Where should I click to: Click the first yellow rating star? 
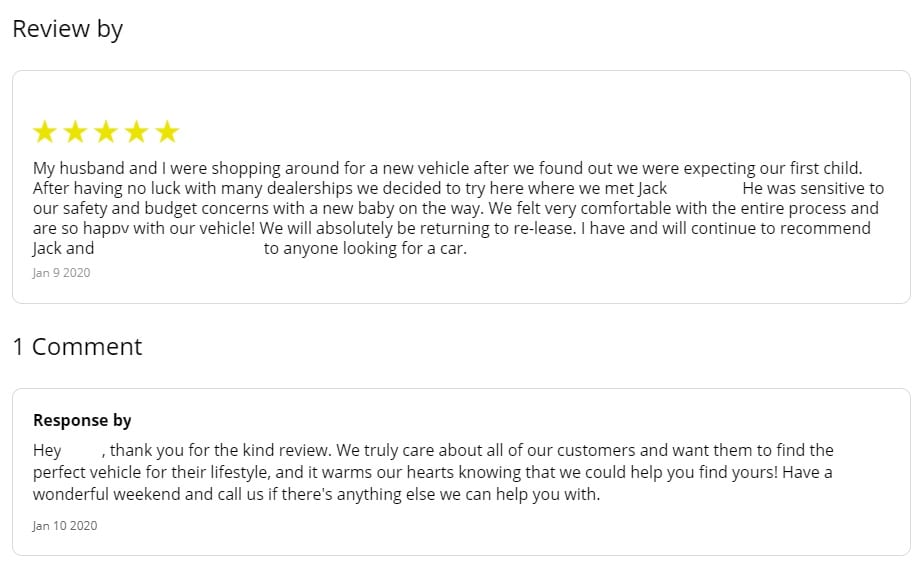pos(44,132)
